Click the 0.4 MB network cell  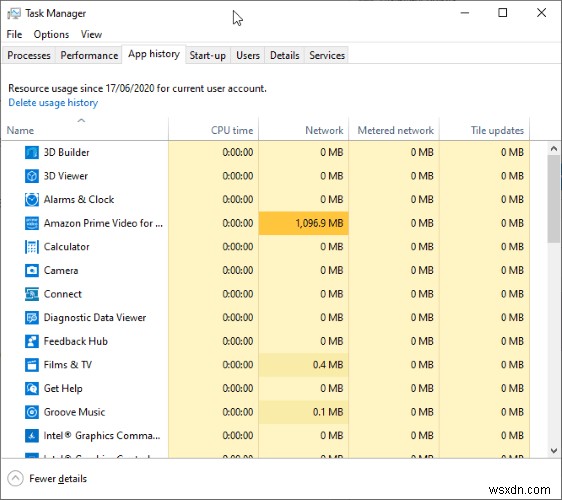304,365
